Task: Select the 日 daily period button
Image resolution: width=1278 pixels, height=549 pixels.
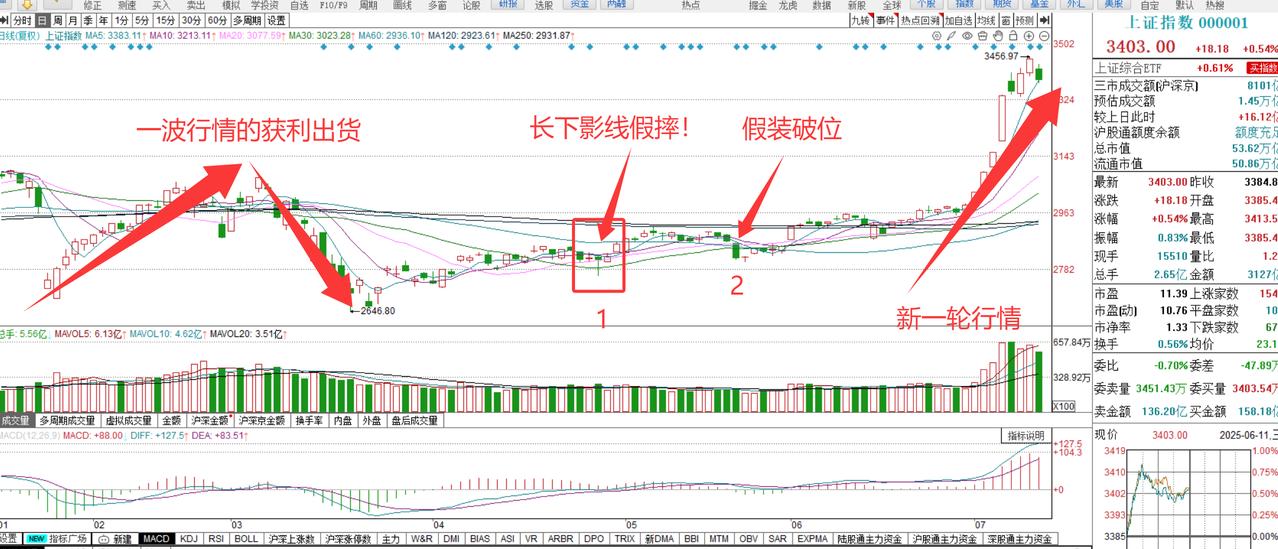Action: pos(42,20)
